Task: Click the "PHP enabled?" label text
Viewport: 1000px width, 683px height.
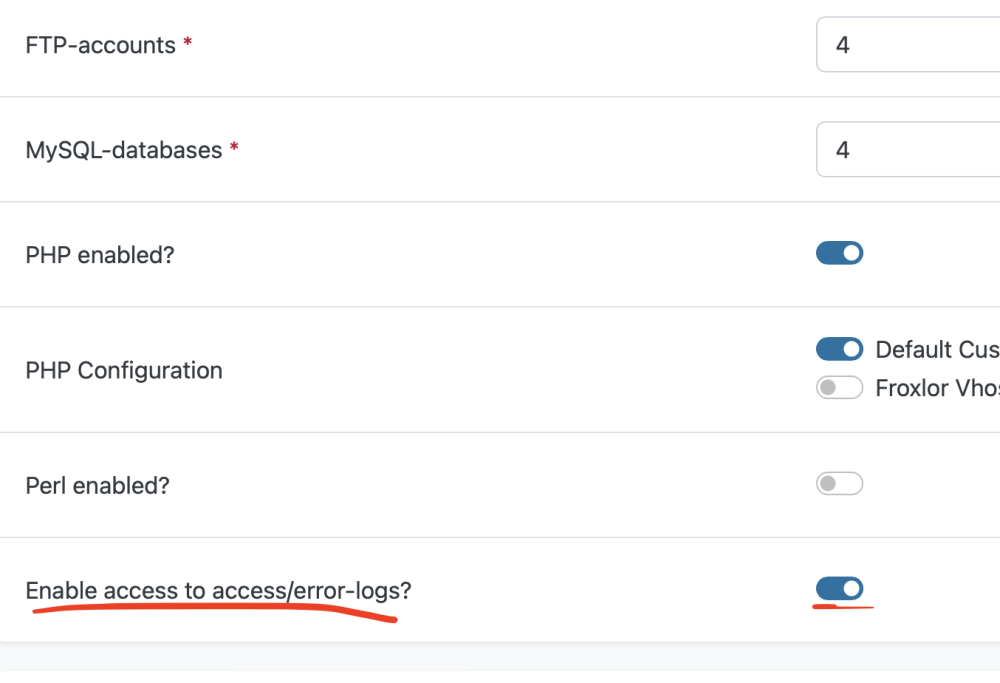Action: click(x=99, y=255)
